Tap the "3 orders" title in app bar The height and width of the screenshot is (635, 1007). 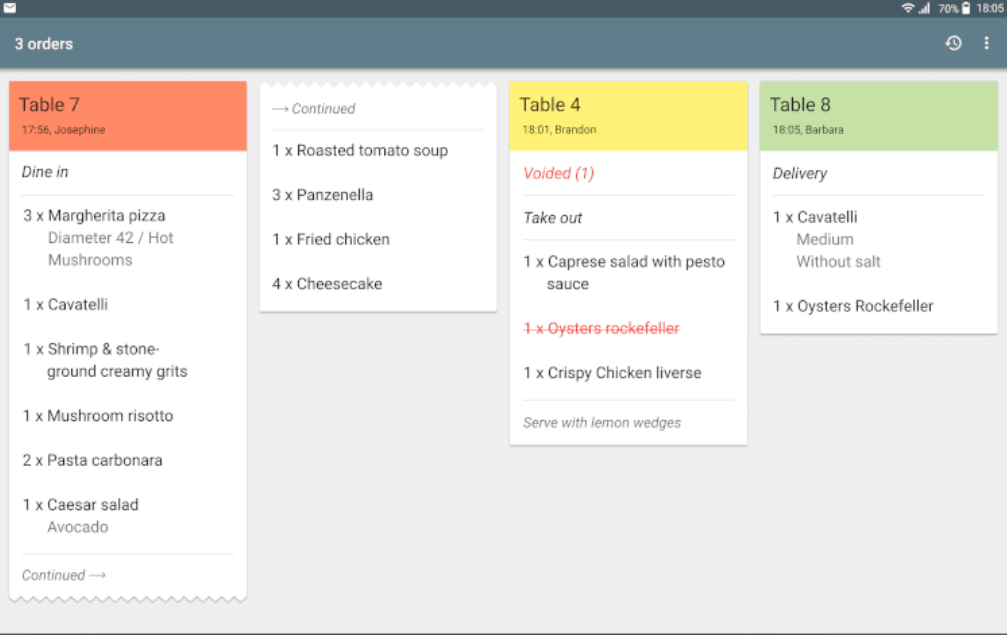click(x=44, y=43)
